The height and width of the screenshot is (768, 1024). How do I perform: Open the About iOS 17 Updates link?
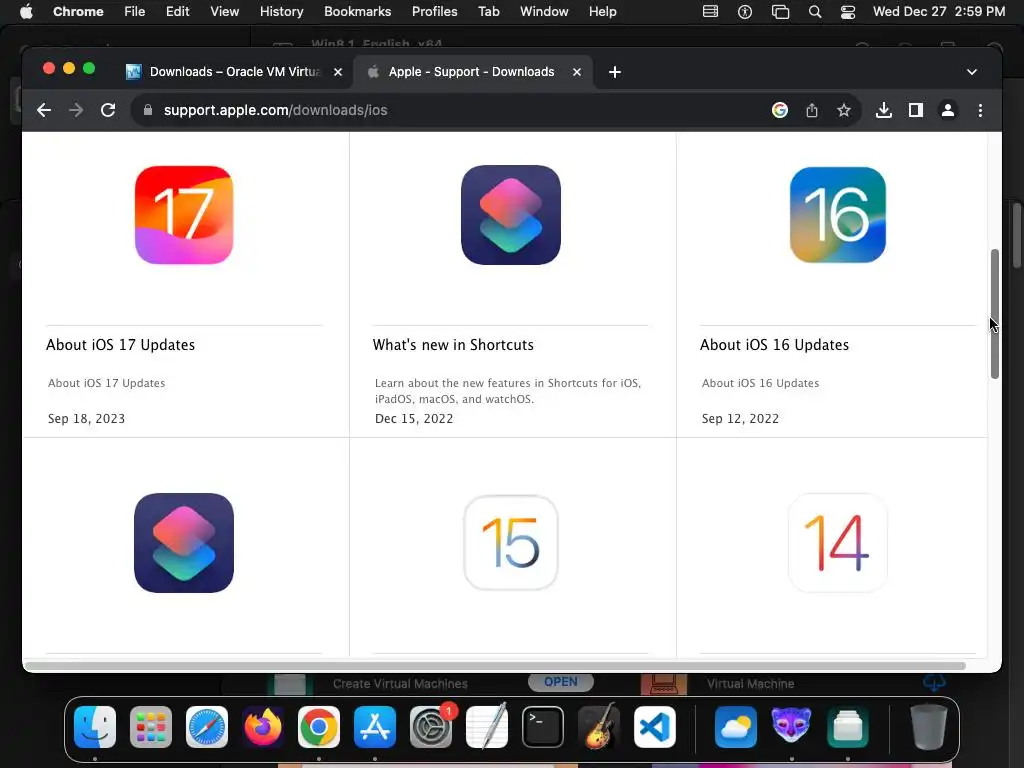121,345
